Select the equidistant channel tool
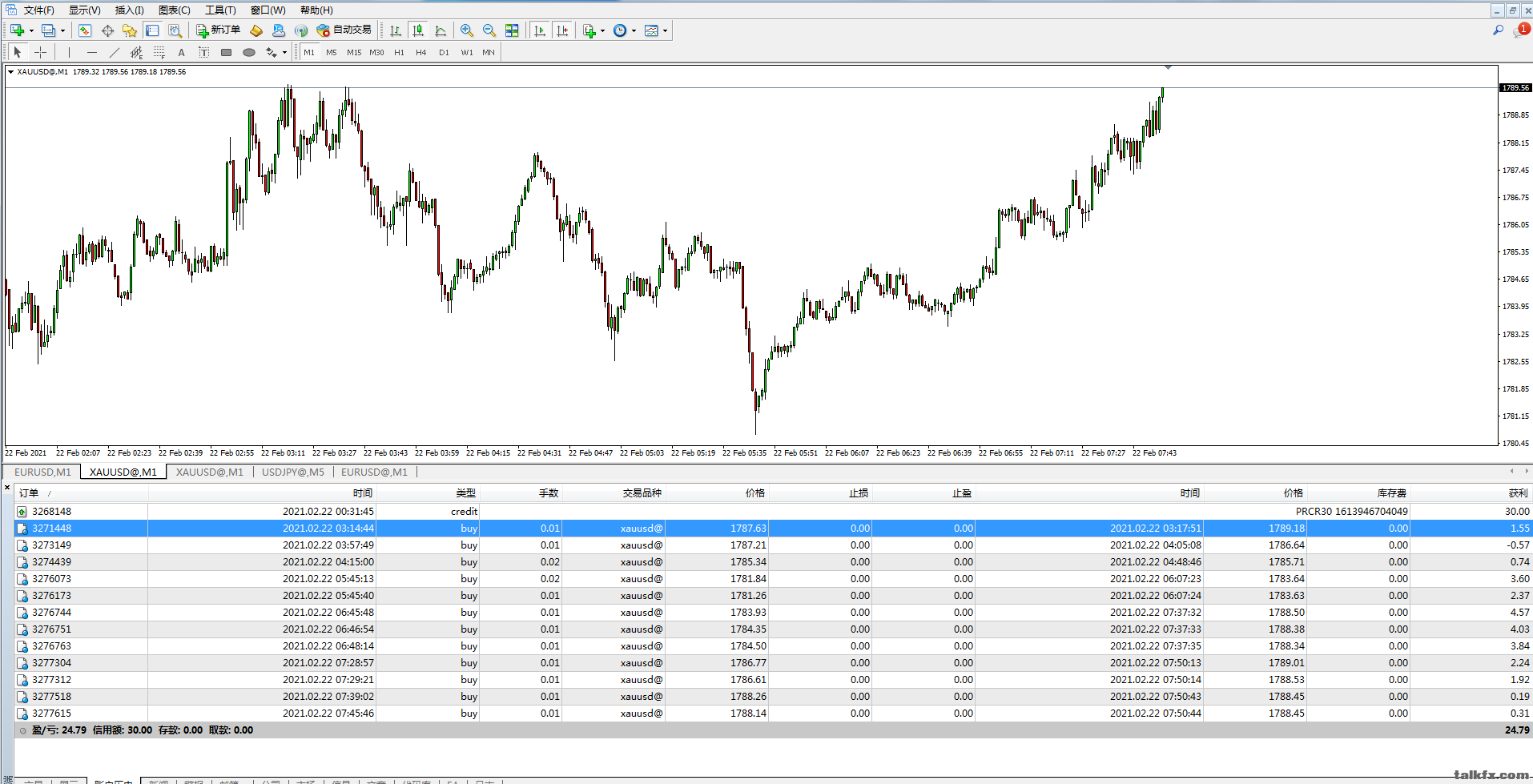This screenshot has width=1533, height=784. [136, 53]
